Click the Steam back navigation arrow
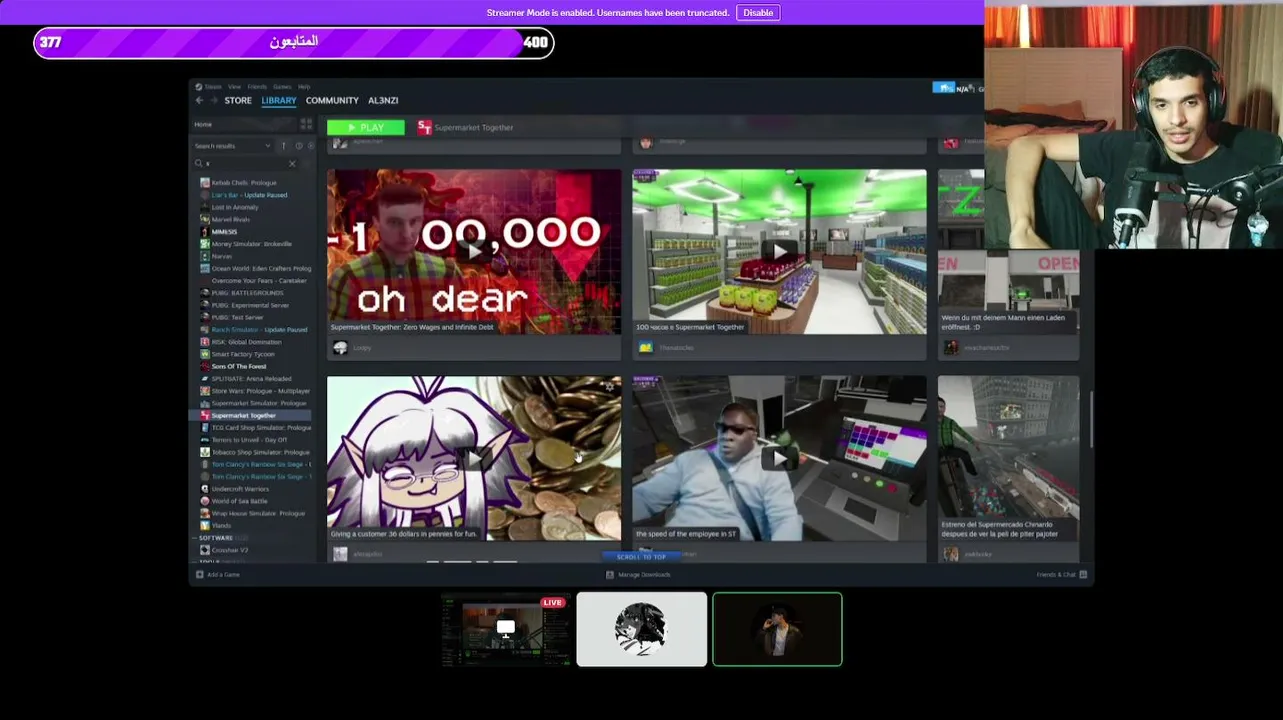 (x=199, y=101)
